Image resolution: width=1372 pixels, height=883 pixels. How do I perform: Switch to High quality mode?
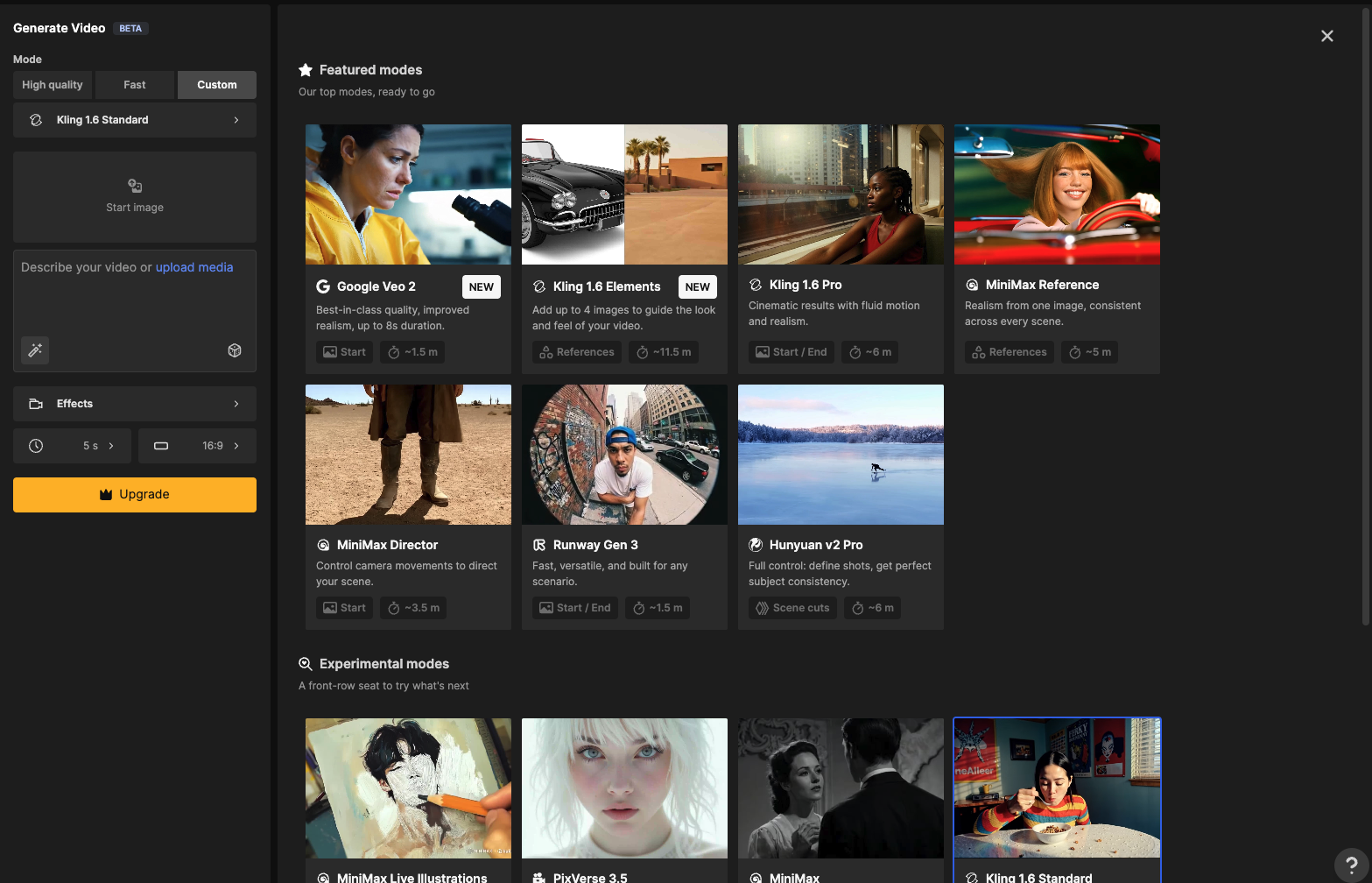tap(53, 85)
